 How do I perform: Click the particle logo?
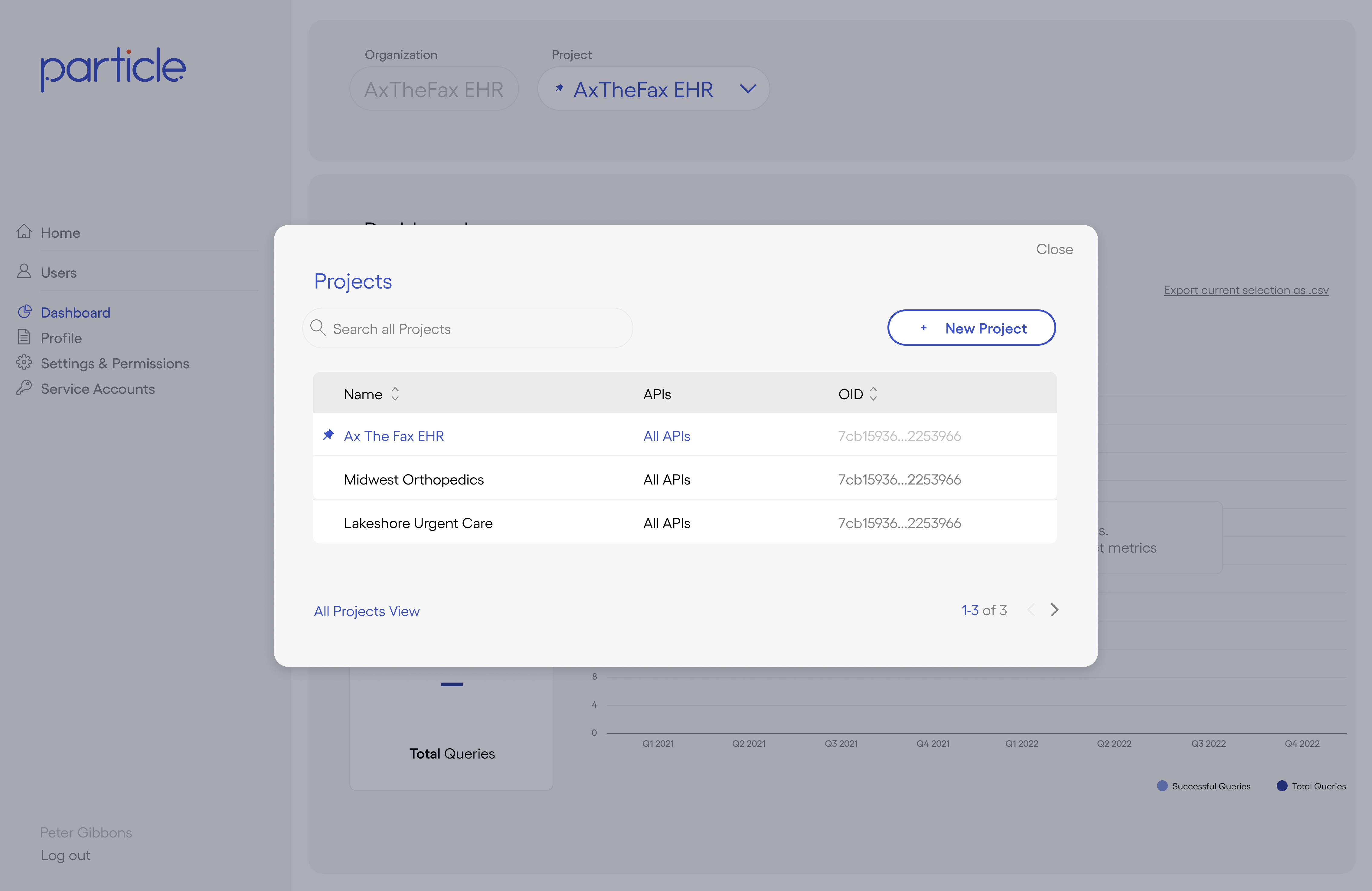click(113, 69)
